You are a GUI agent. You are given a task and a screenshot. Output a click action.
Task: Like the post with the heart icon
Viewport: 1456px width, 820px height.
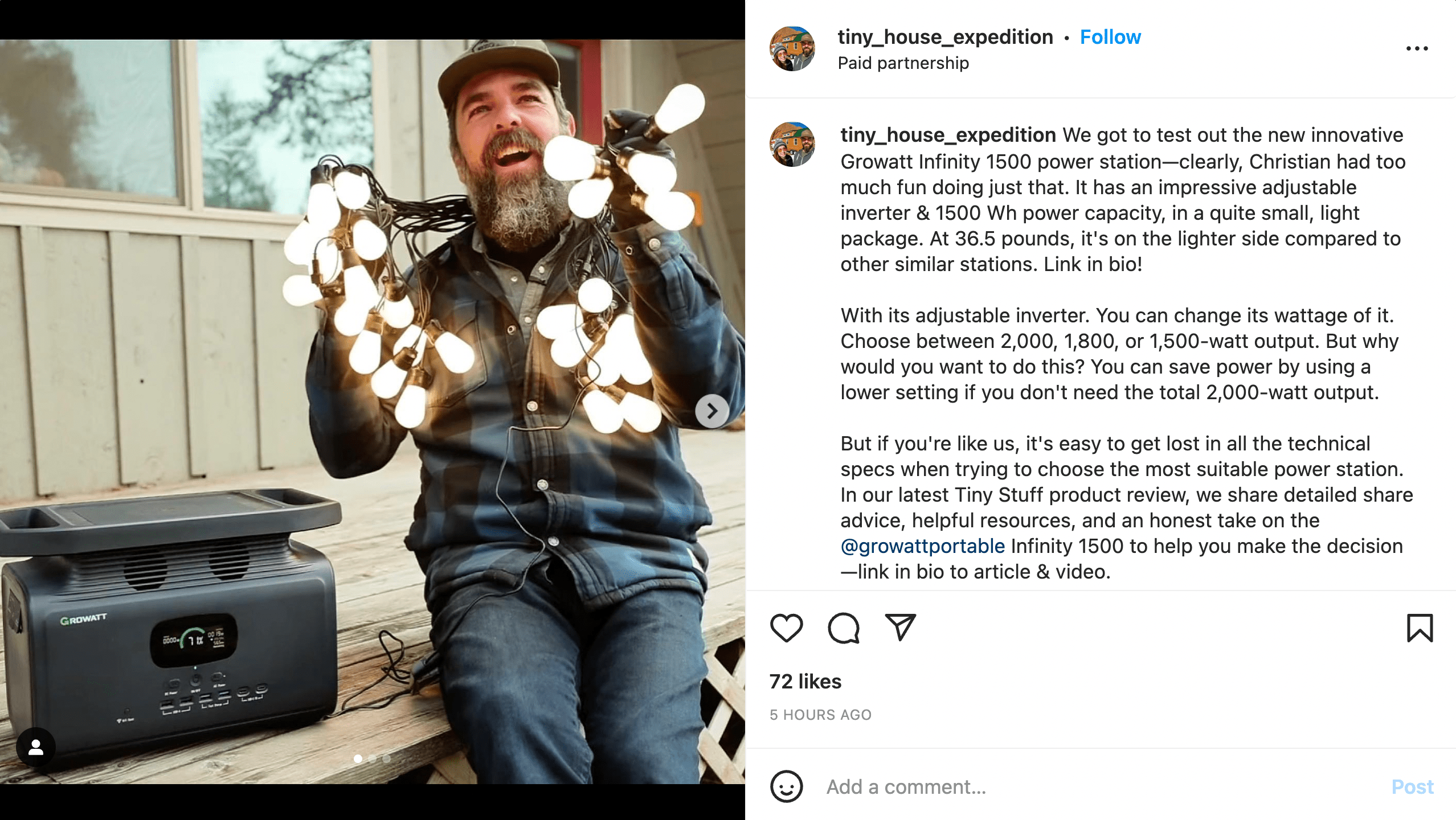786,629
